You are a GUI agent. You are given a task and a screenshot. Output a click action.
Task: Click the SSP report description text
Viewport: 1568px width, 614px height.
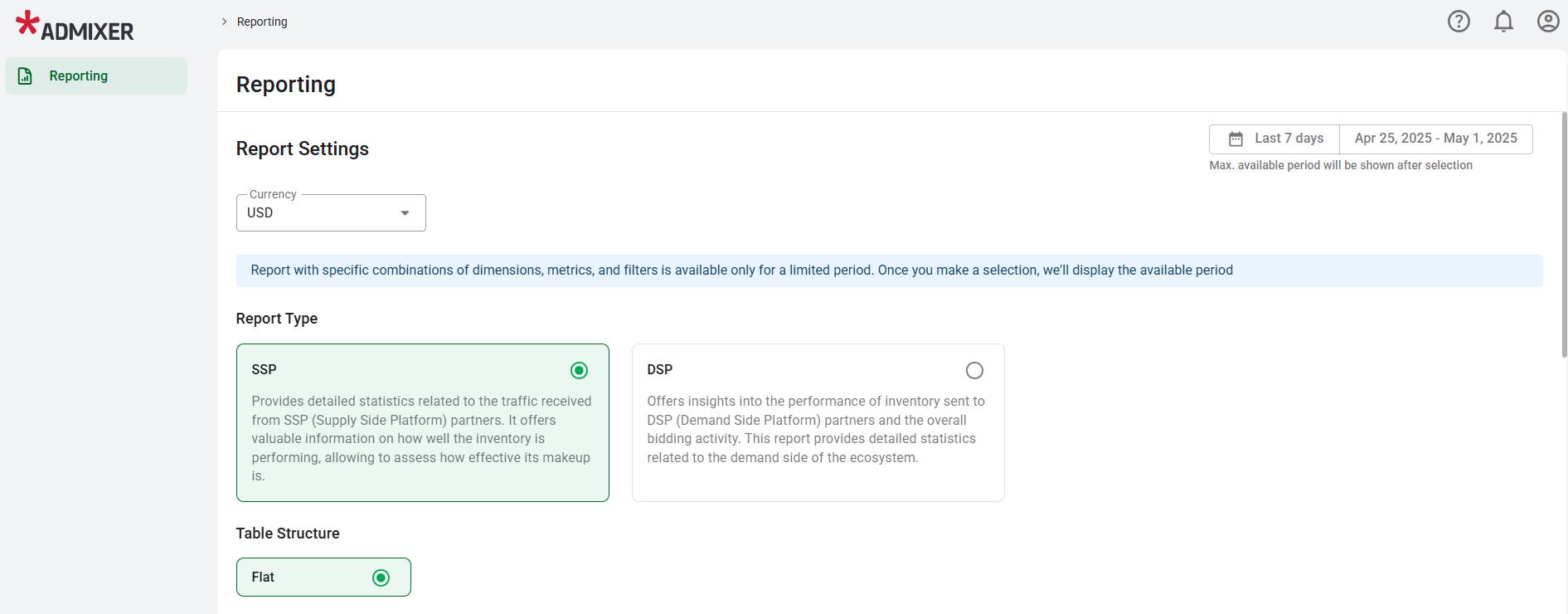point(421,438)
